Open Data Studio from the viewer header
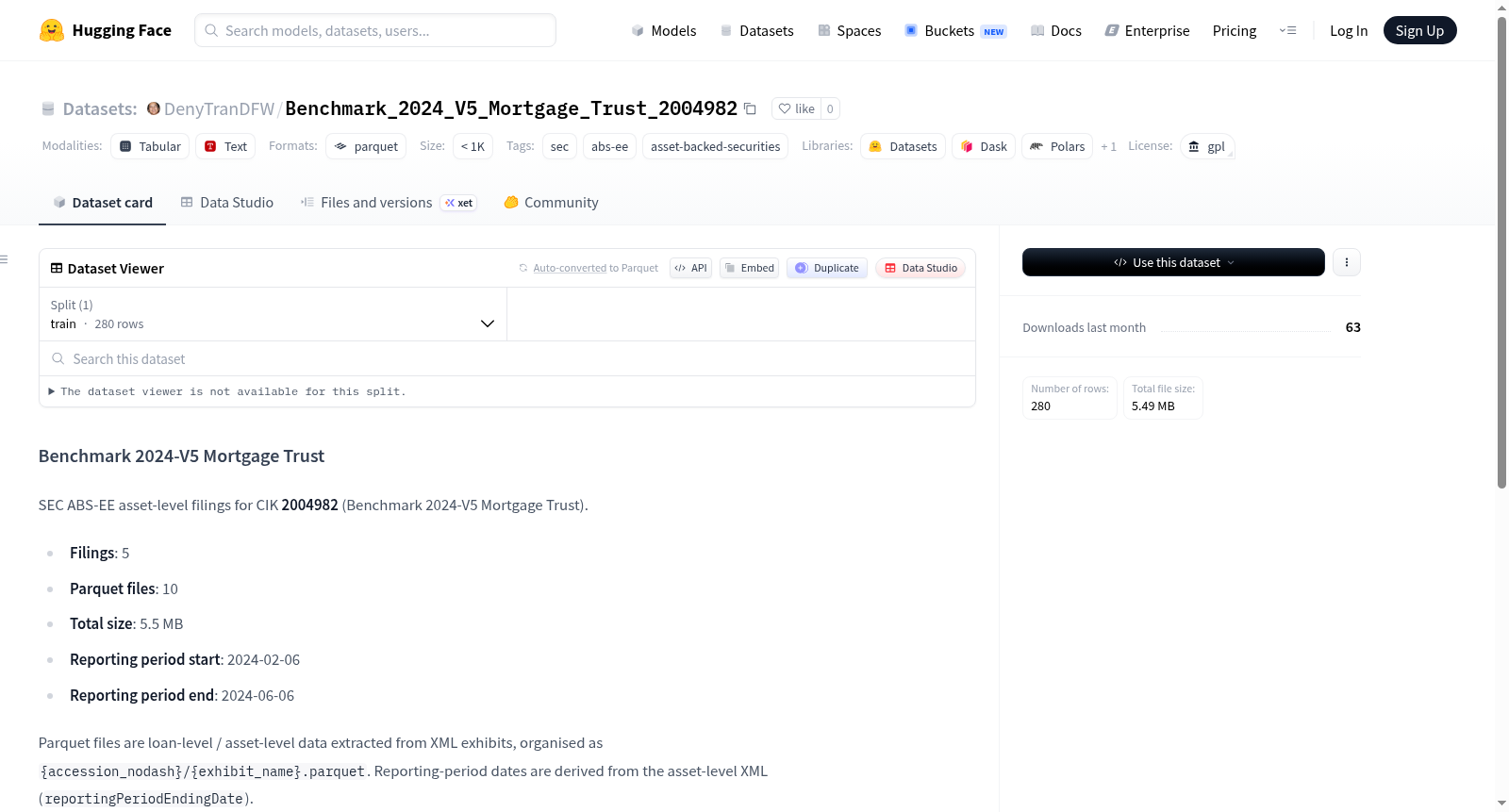This screenshot has width=1509, height=812. [x=920, y=268]
